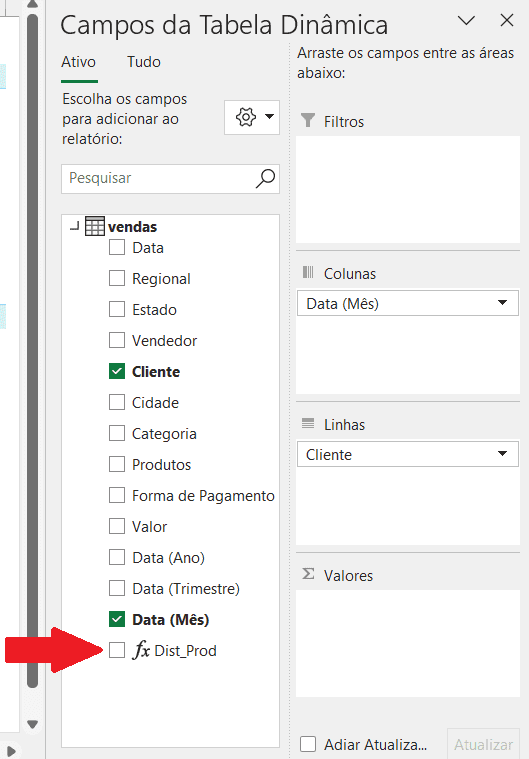The width and height of the screenshot is (529, 759).
Task: Click the vendas table icon
Action: click(94, 226)
